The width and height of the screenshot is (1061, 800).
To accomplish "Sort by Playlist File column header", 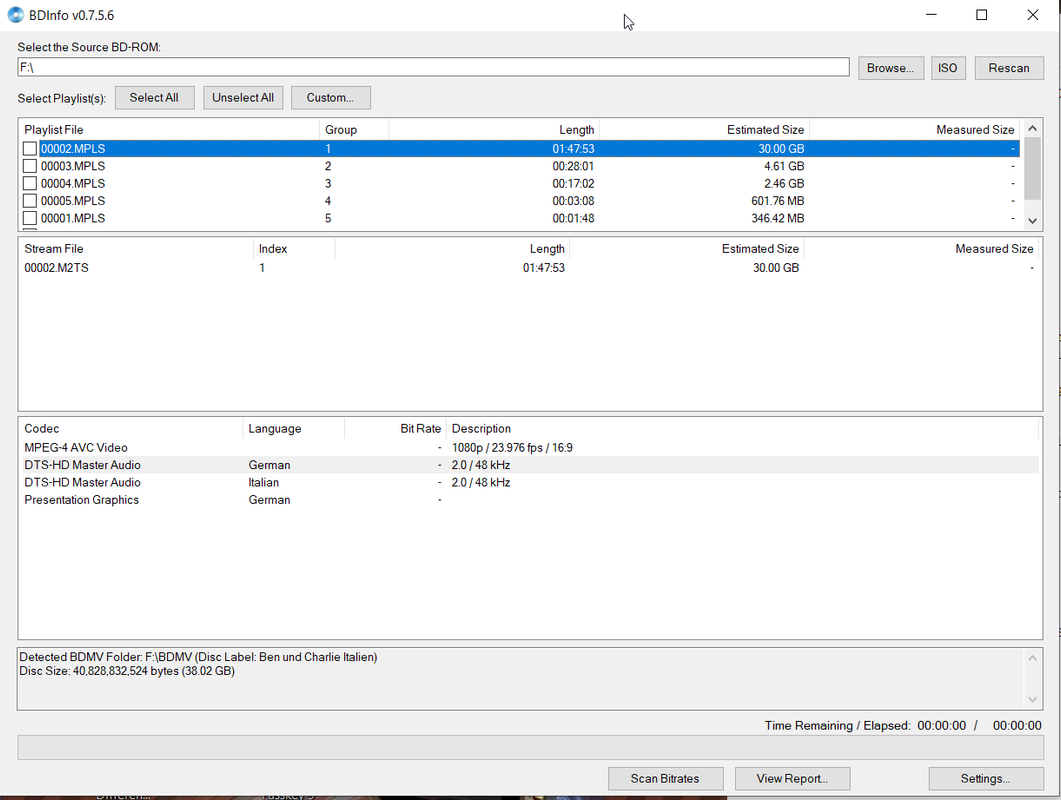I will click(169, 129).
